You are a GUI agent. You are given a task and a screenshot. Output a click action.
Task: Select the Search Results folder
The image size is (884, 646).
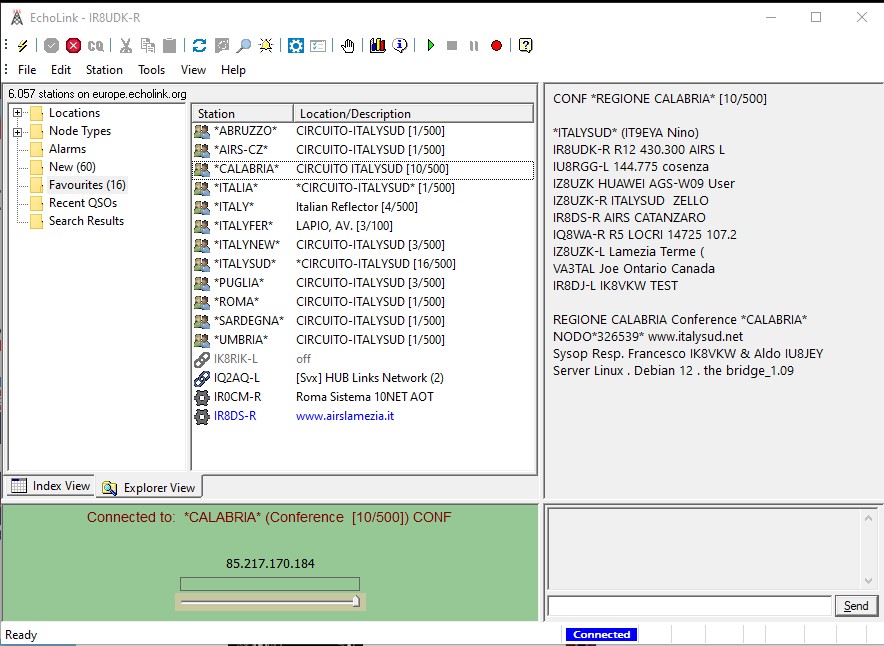click(86, 221)
